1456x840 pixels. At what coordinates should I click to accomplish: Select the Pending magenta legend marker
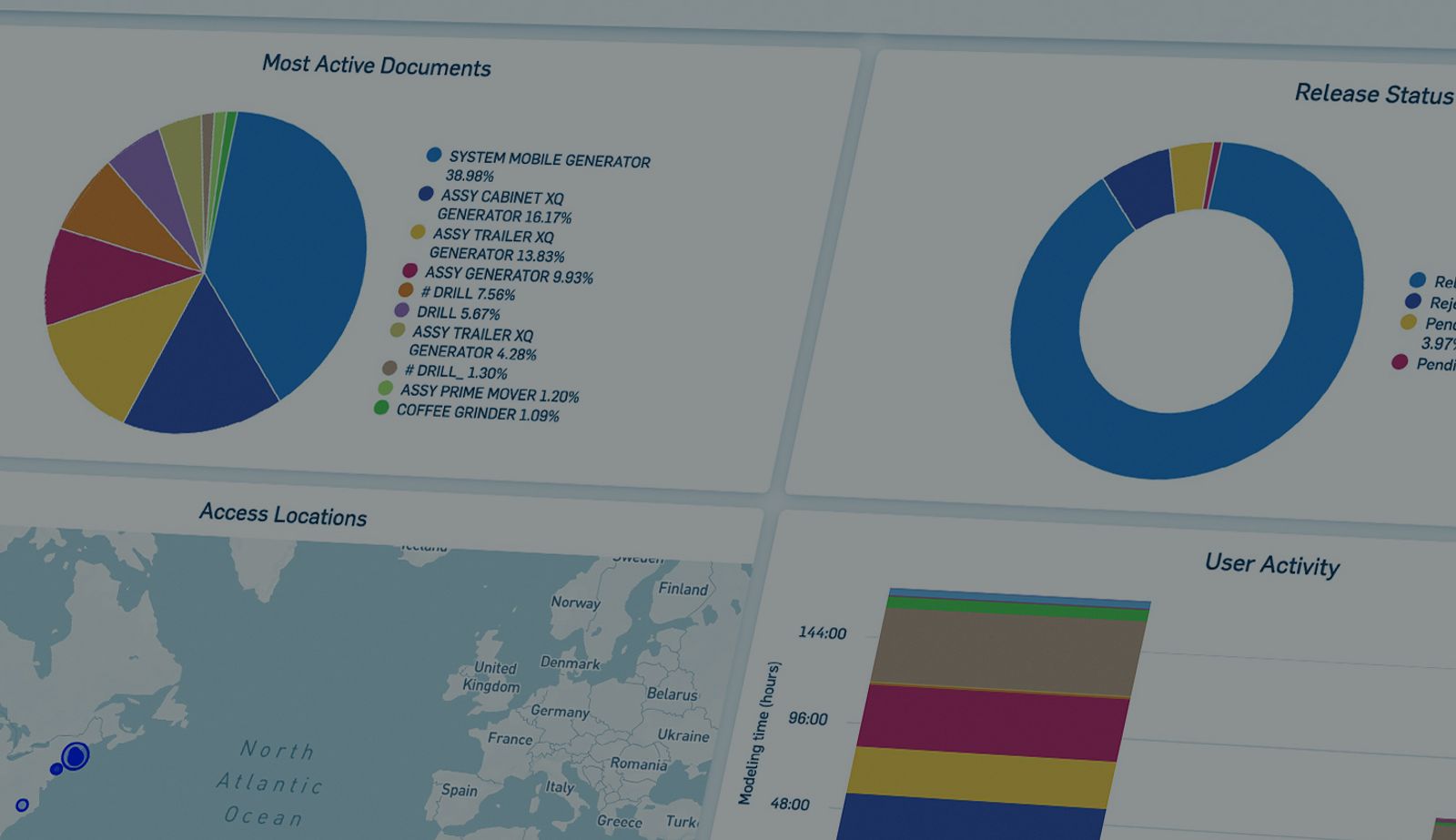coord(1399,362)
